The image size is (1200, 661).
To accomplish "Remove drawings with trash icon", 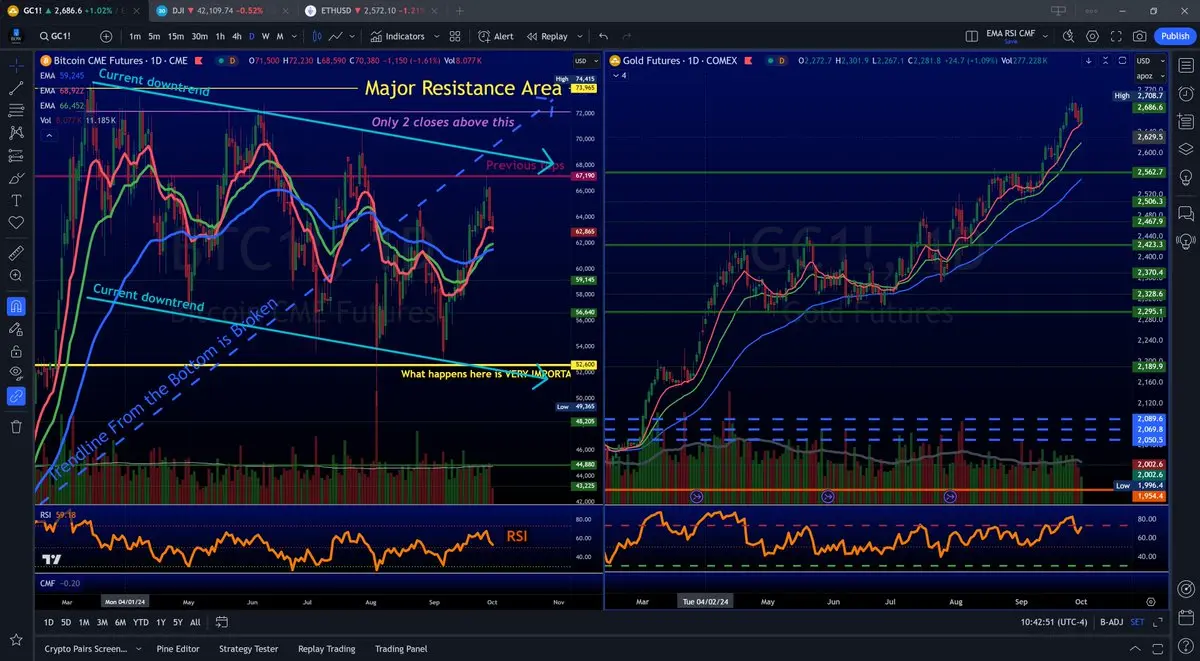I will [x=16, y=427].
